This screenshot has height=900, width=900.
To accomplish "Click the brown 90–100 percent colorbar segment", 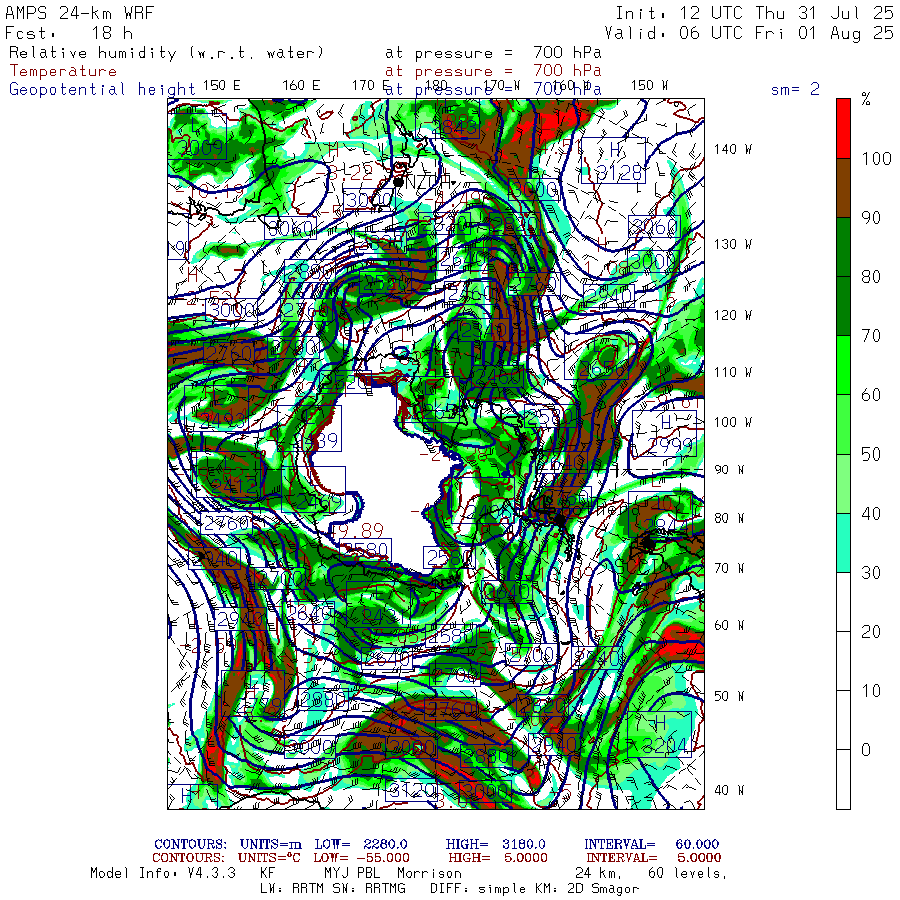I will [843, 188].
